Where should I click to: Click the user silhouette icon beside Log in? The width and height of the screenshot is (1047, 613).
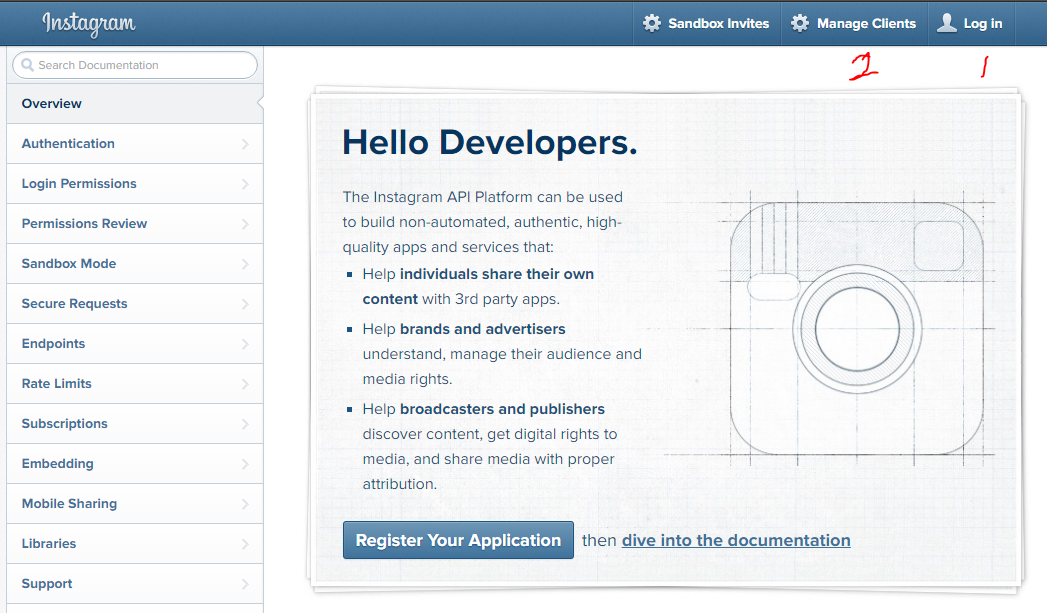coord(947,23)
